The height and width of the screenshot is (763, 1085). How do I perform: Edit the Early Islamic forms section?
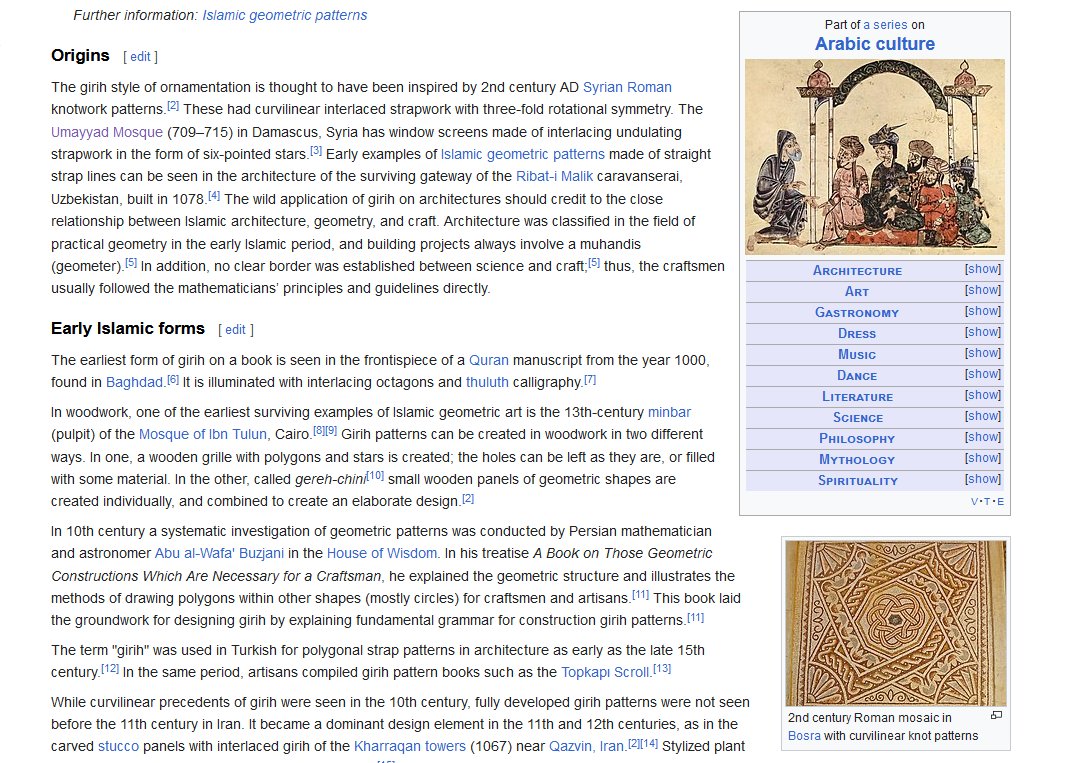click(235, 330)
